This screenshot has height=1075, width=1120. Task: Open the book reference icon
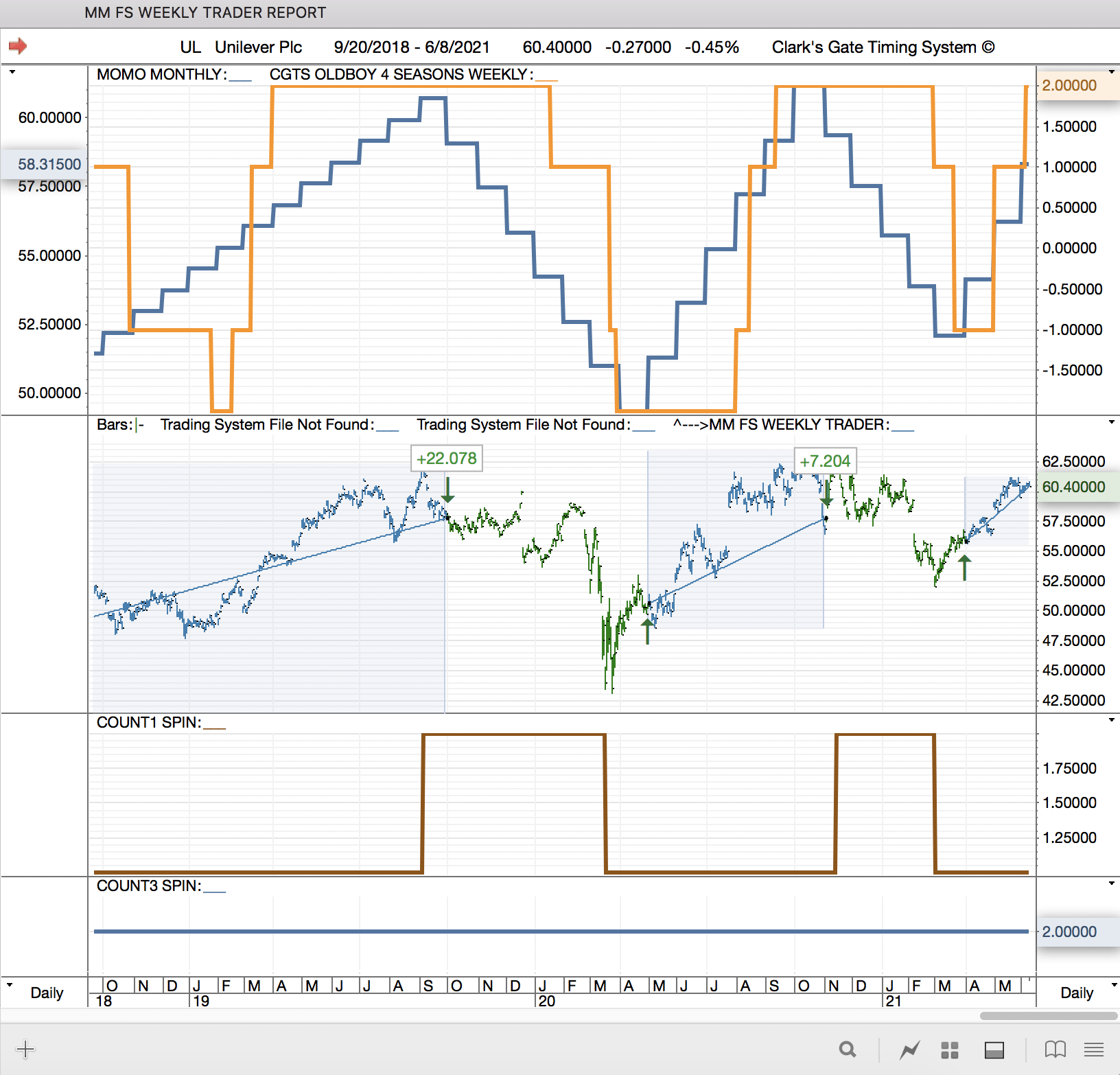pos(1055,1049)
